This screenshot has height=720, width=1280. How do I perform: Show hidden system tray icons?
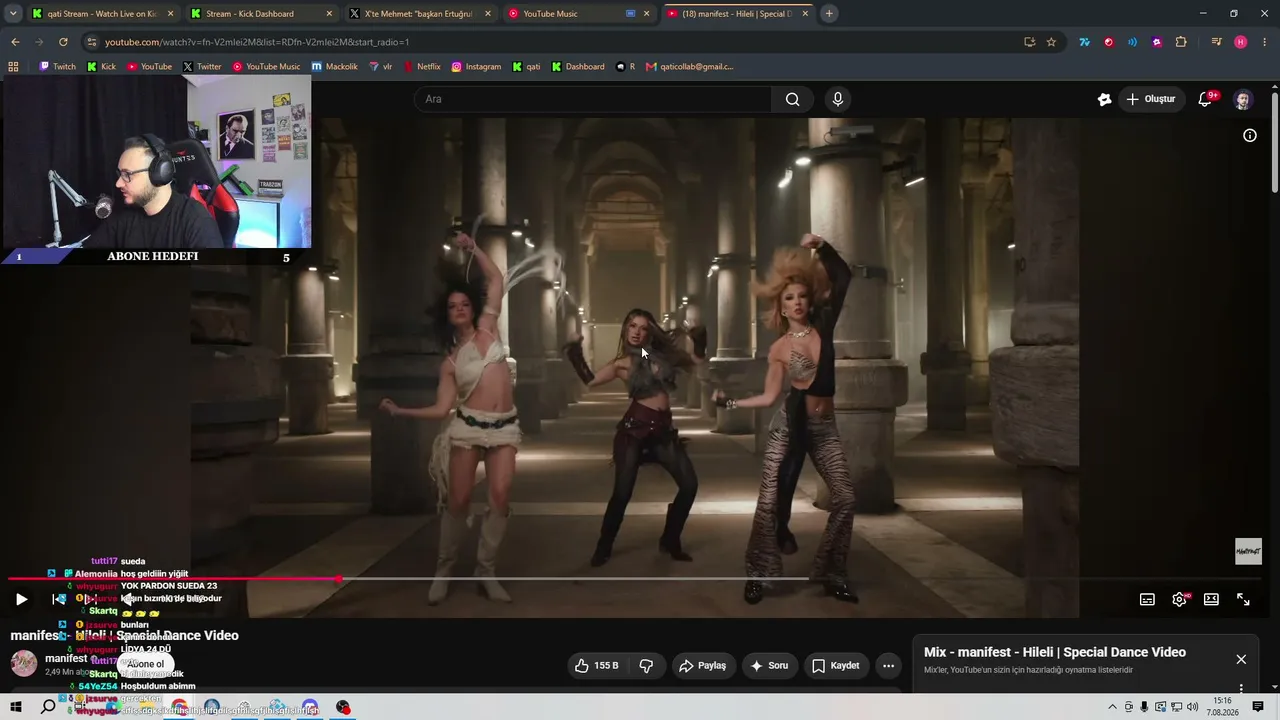point(1112,707)
